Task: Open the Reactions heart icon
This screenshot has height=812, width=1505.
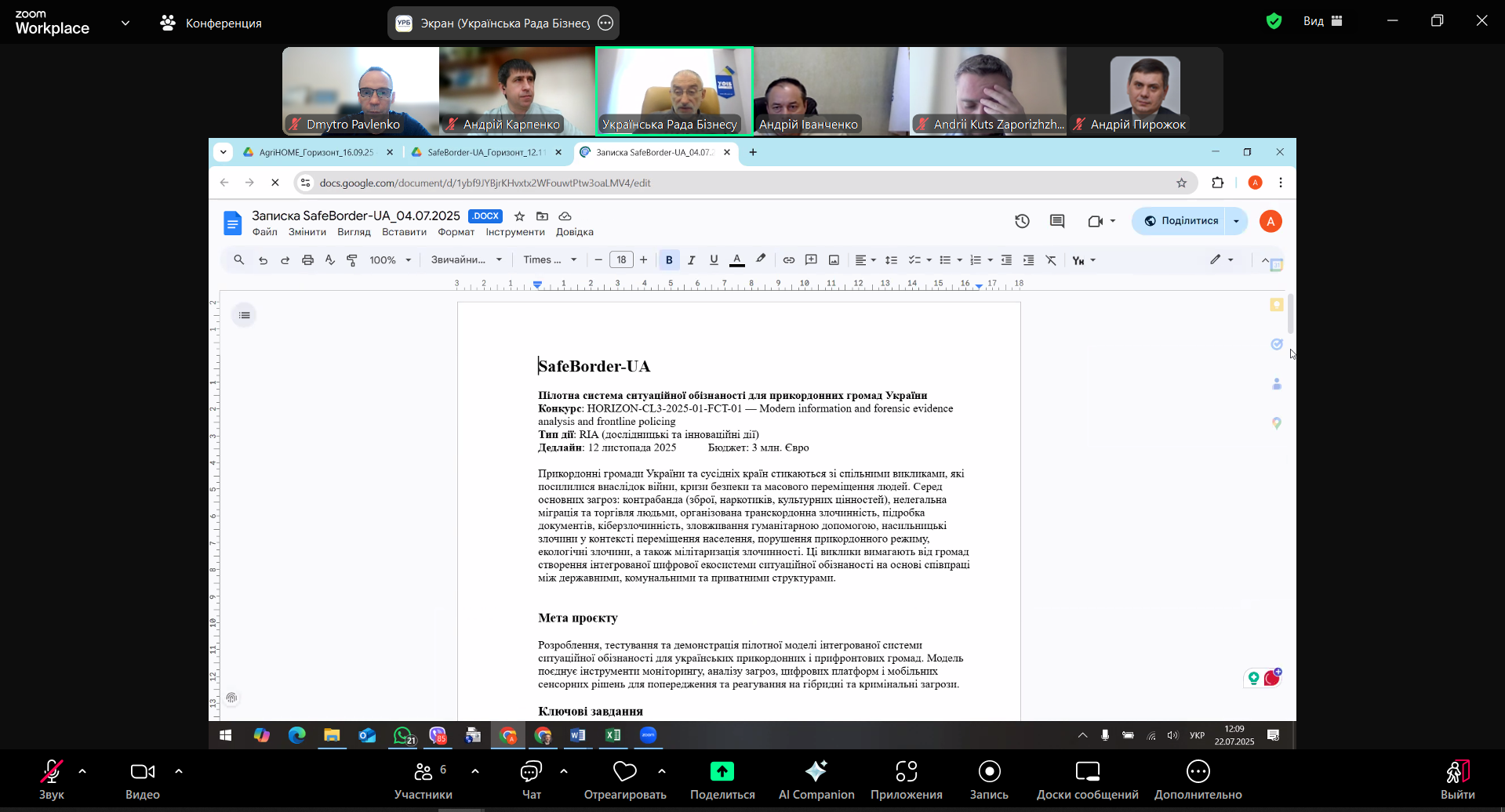Action: 624,772
